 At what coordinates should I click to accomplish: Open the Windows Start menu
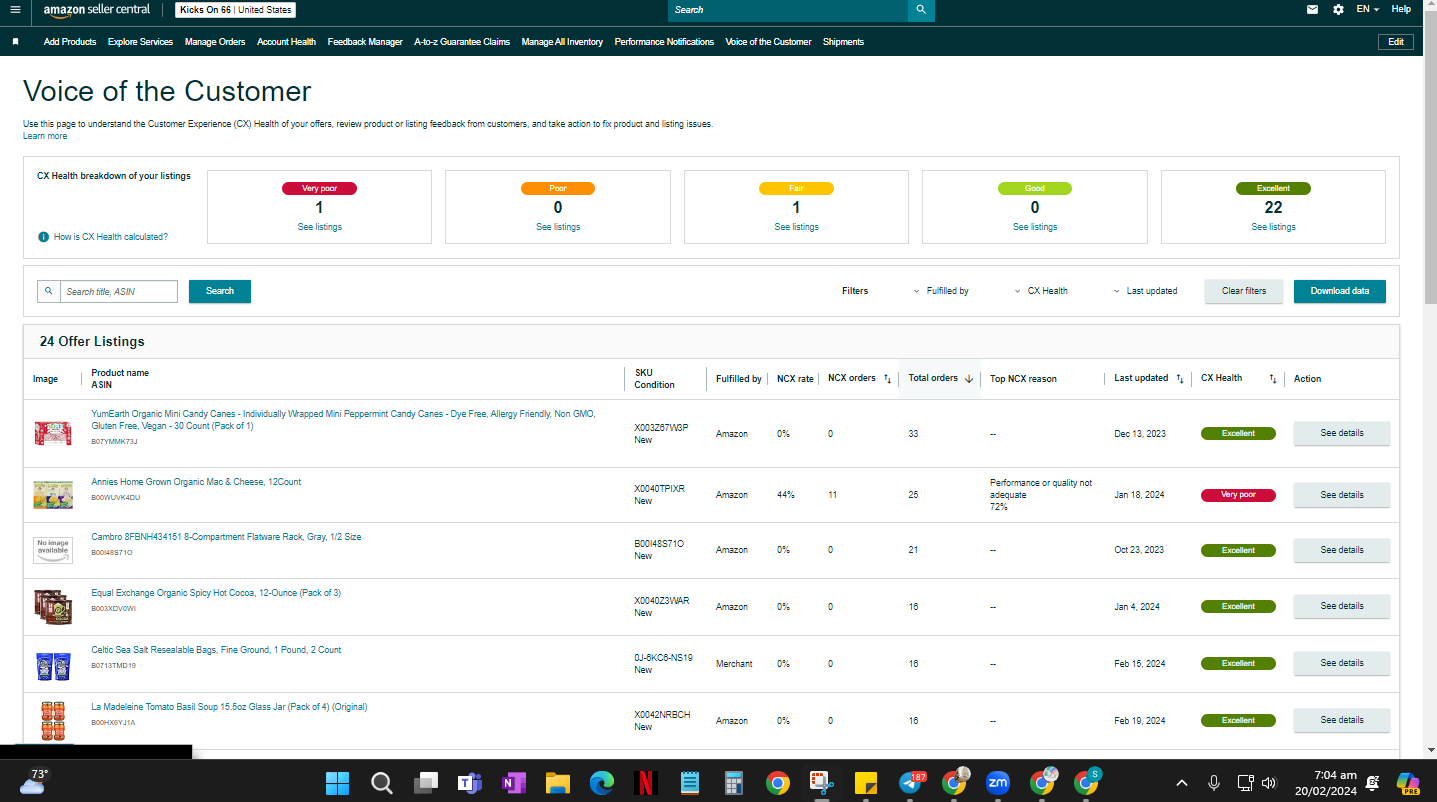[x=338, y=782]
